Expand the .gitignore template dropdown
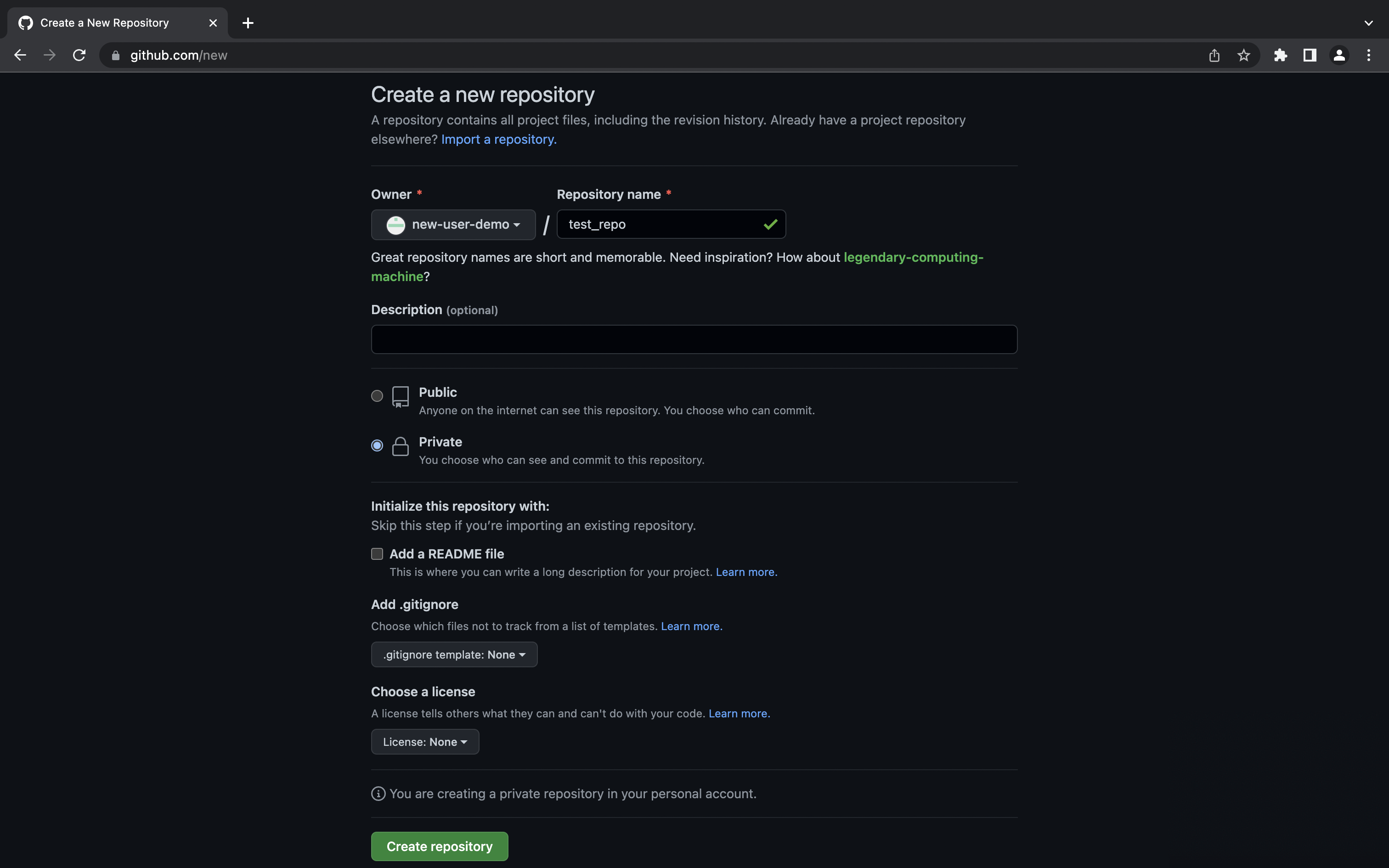Screen dimensions: 1389x868 click(x=454, y=654)
